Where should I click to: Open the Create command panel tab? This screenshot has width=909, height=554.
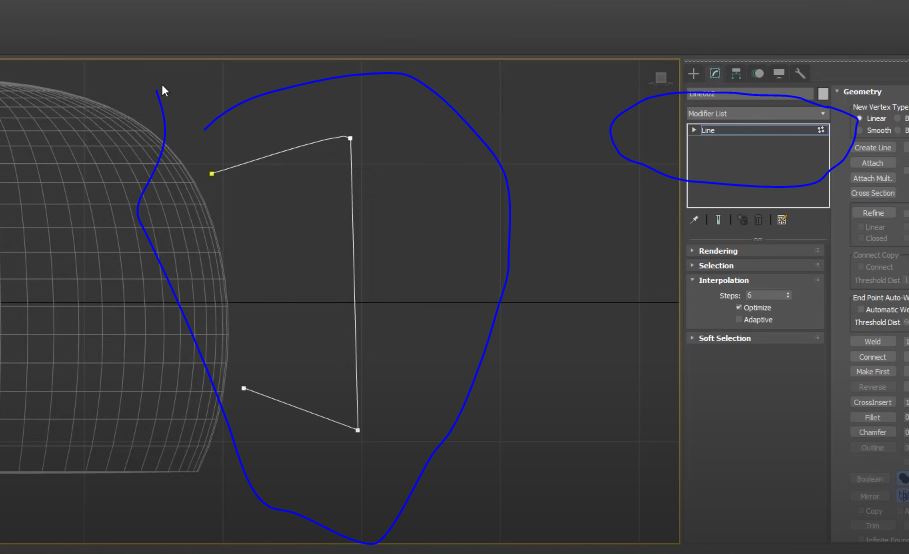[x=693, y=74]
